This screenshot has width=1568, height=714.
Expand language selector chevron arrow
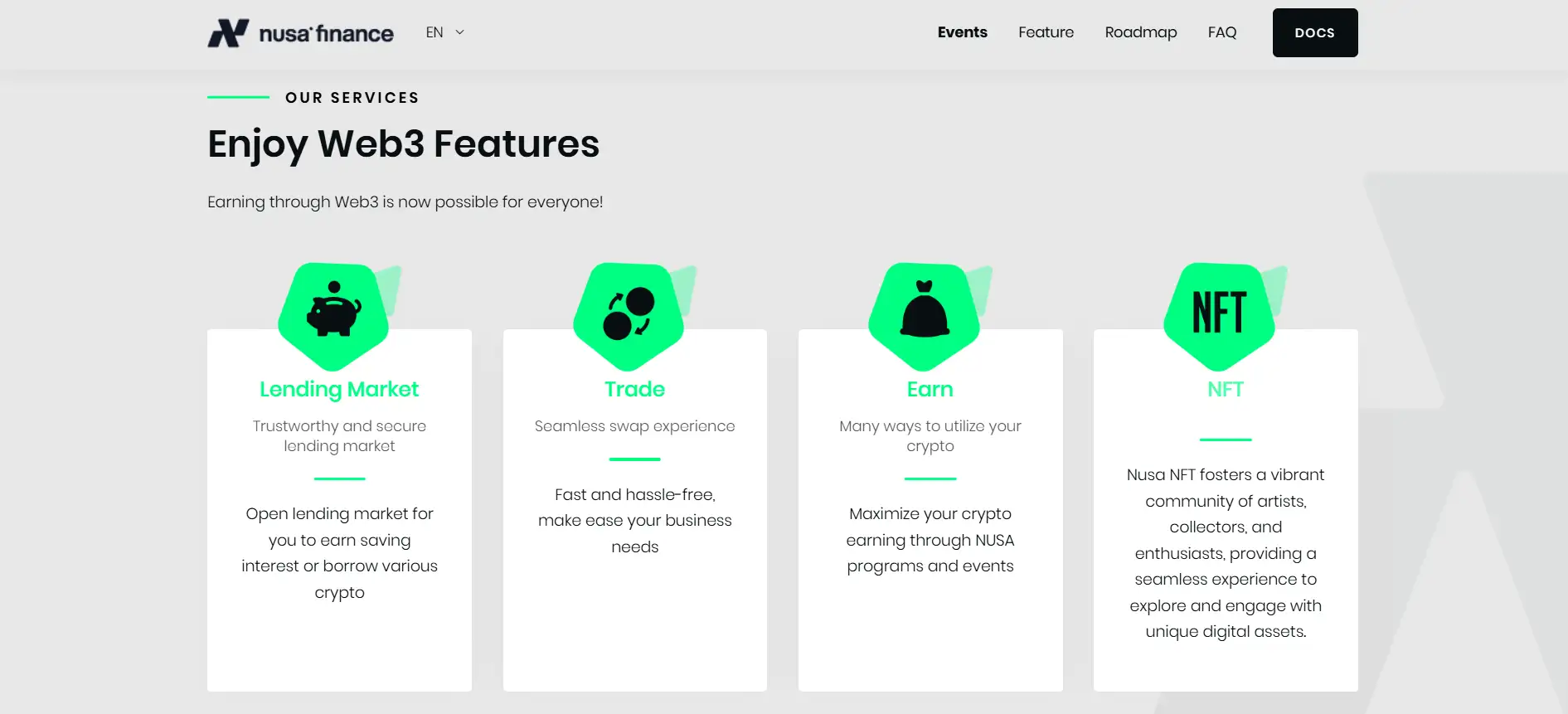[460, 32]
